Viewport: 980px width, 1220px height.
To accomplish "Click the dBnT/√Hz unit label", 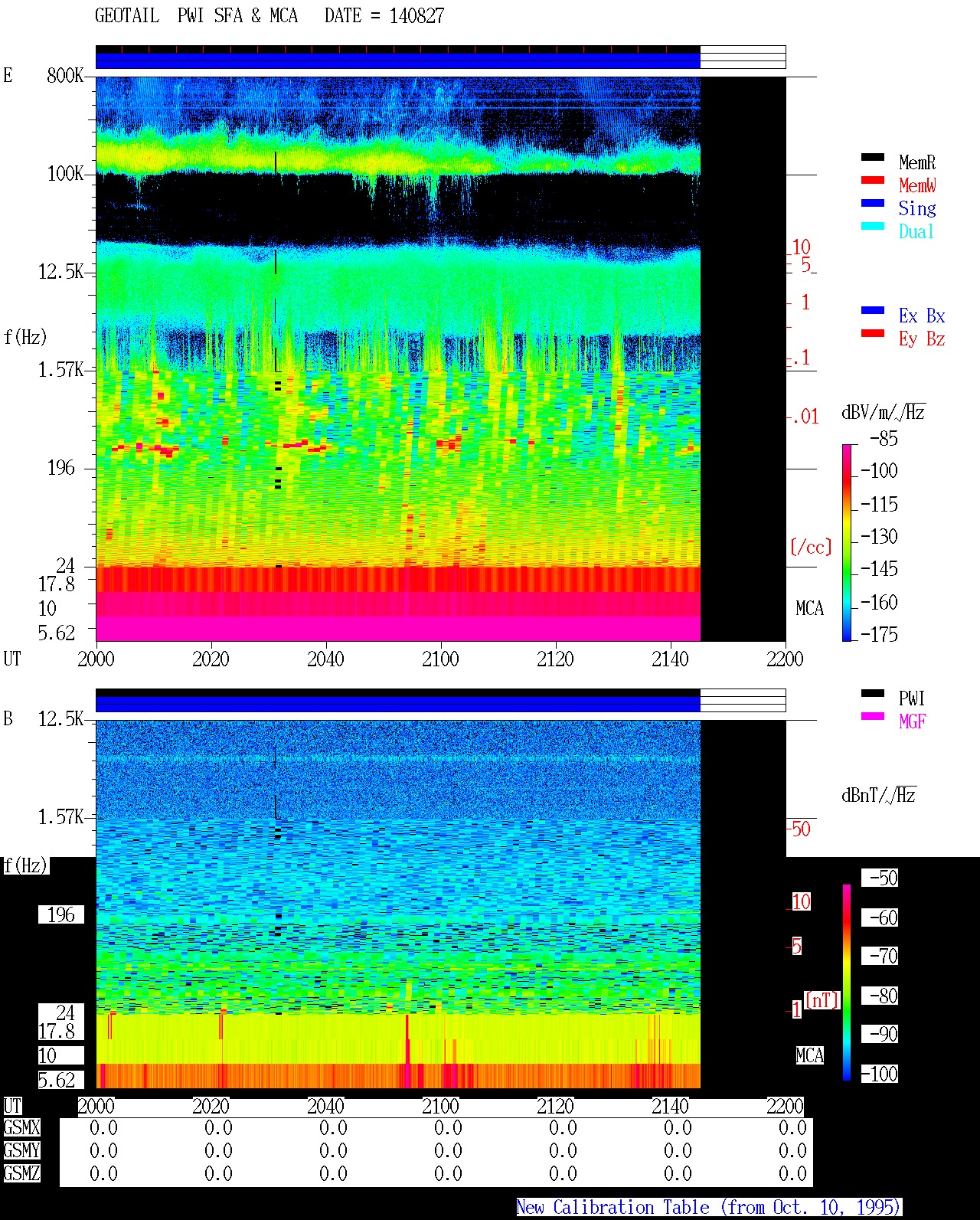I will tap(879, 795).
